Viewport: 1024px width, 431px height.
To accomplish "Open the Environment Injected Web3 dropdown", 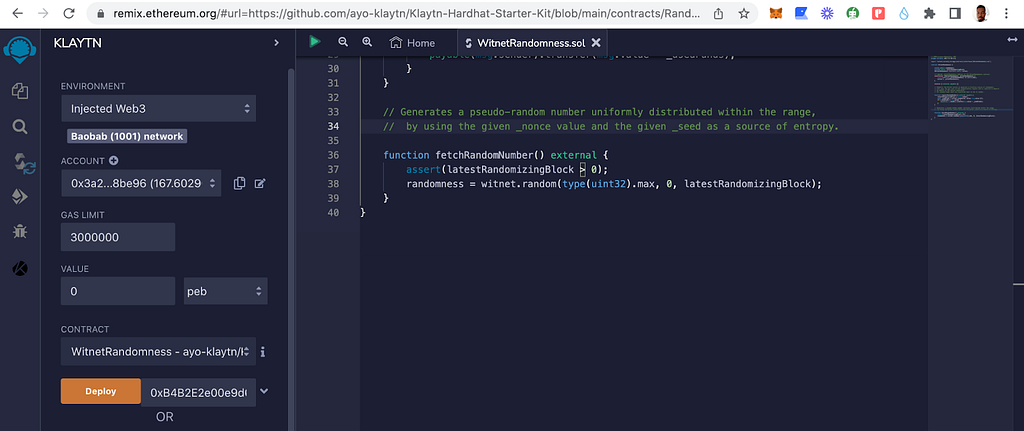I will [158, 108].
